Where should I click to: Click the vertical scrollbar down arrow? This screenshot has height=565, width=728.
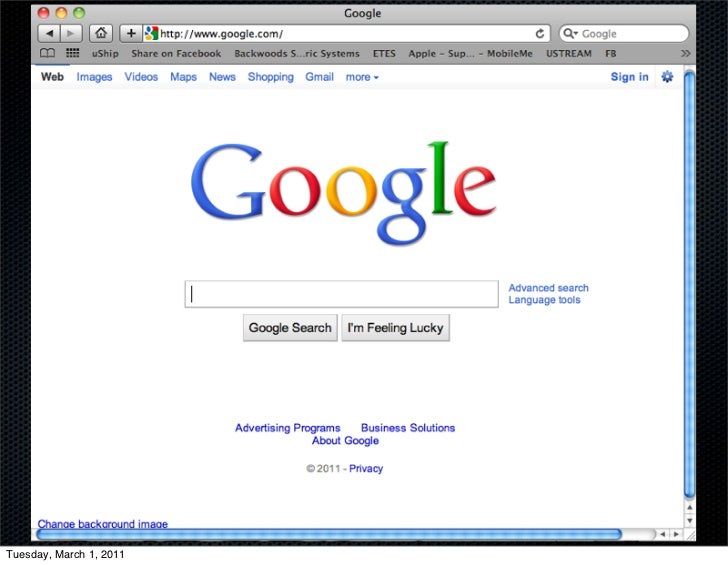click(x=690, y=520)
